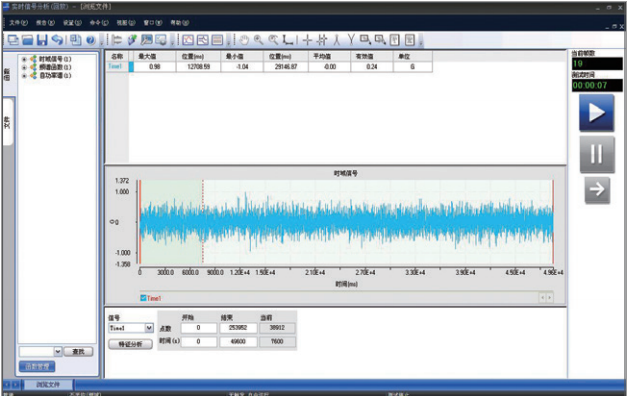Click the feature analysis button below Time1
627x396 pixels.
(x=130, y=344)
